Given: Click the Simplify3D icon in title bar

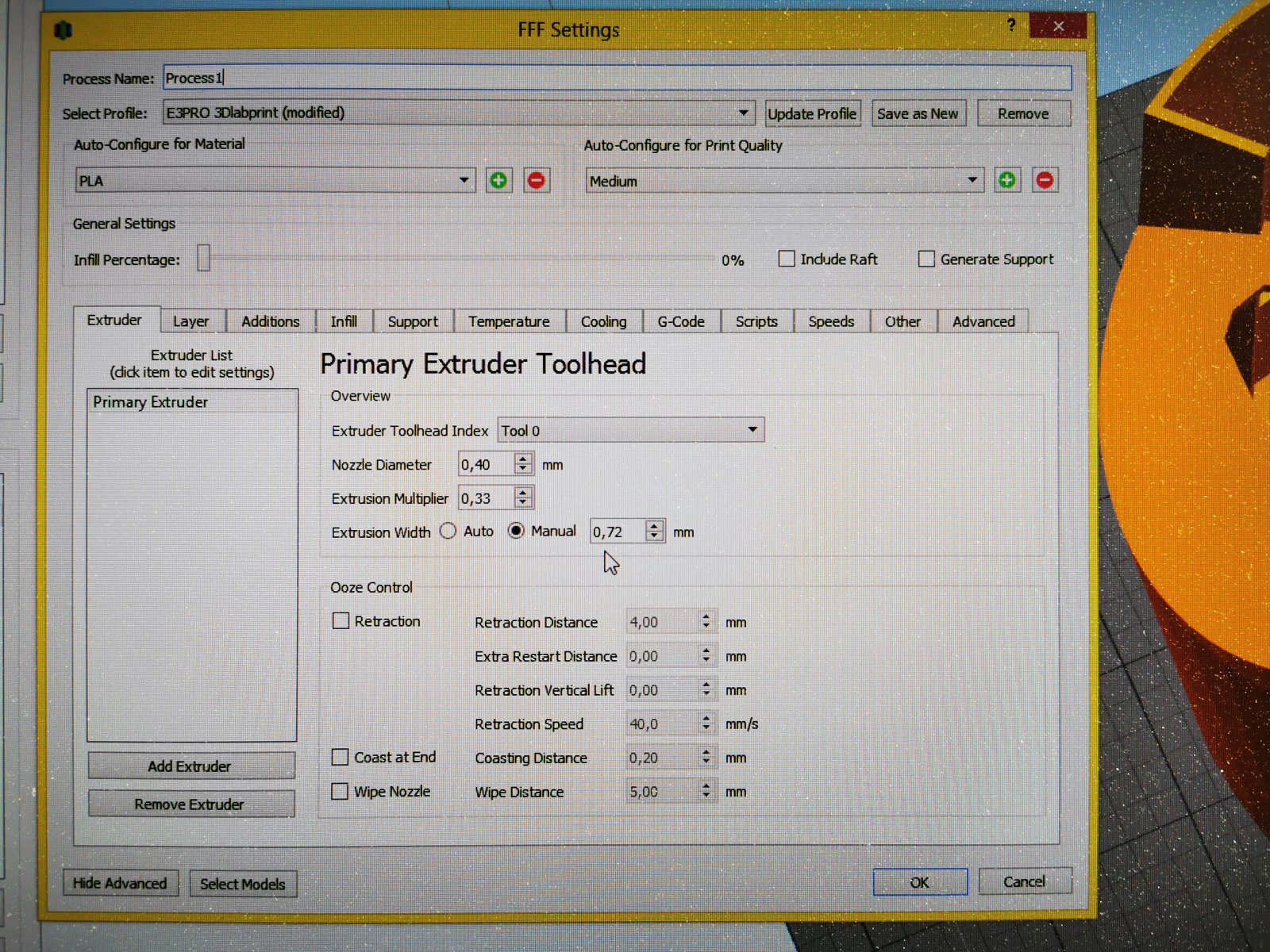Looking at the screenshot, I should pos(63,31).
